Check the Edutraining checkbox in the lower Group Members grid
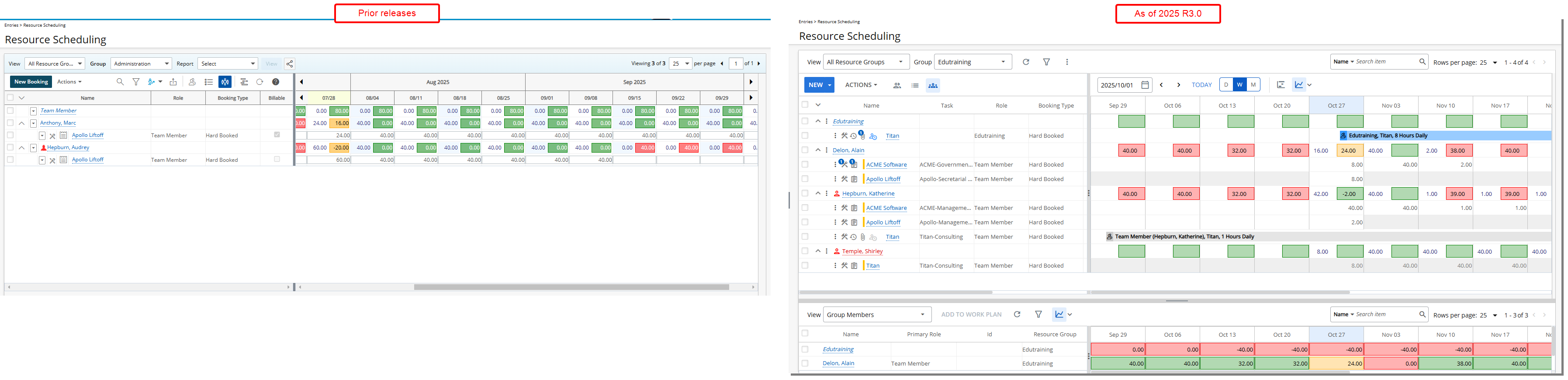The height and width of the screenshot is (380, 1568). point(805,349)
